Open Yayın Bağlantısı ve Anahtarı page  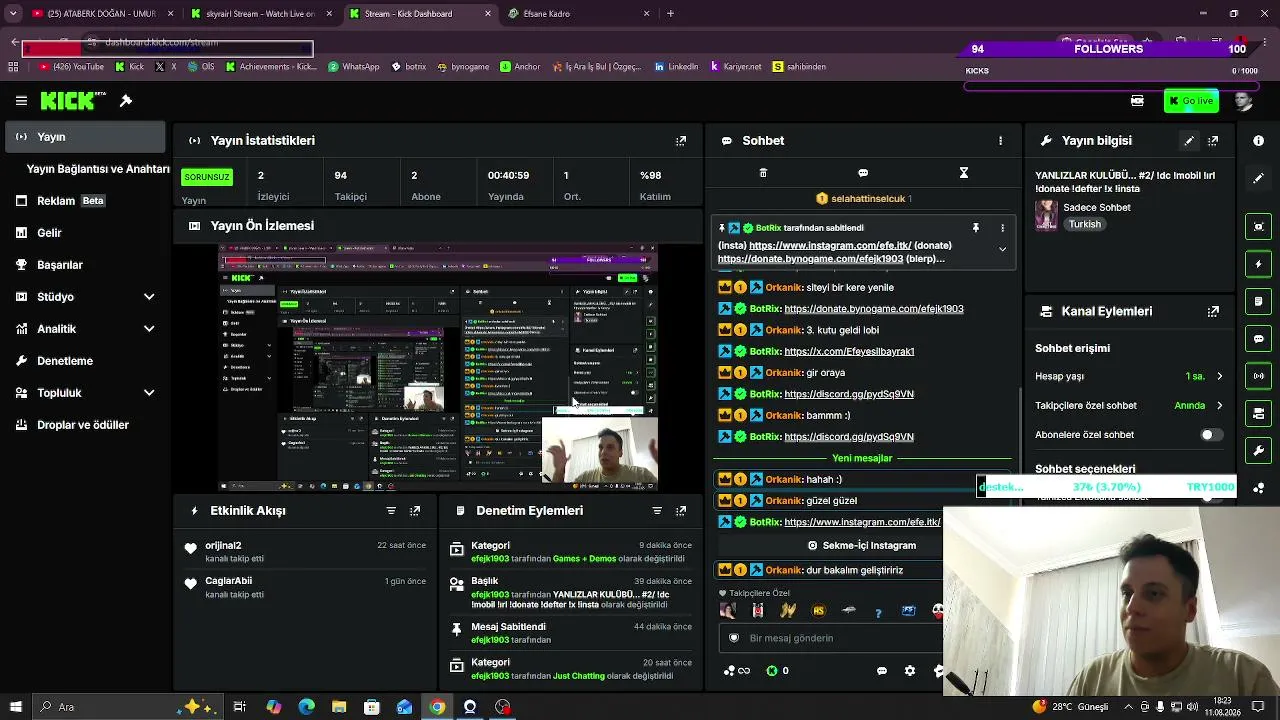98,169
